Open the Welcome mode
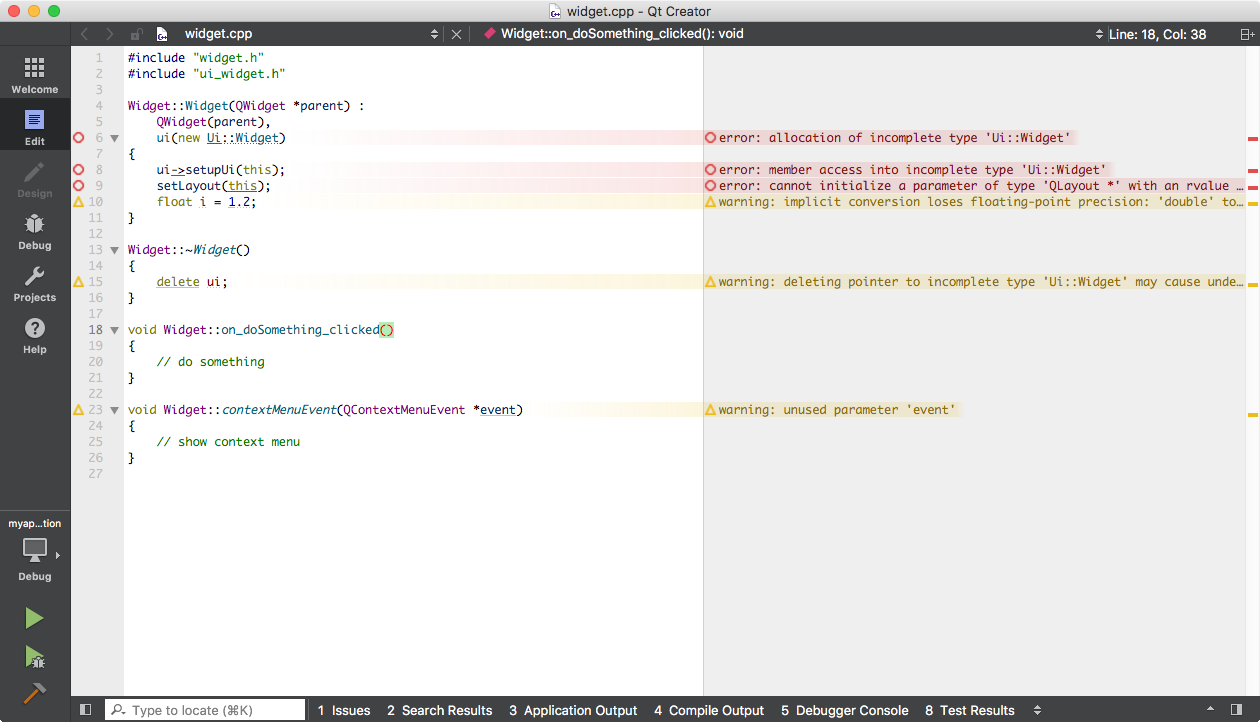 (35, 75)
